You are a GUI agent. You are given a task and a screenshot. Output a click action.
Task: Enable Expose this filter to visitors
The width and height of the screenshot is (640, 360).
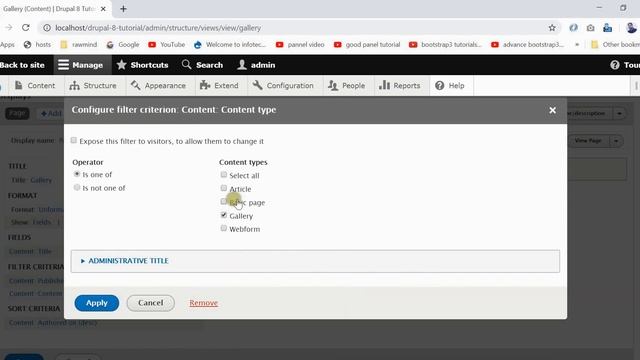73,140
